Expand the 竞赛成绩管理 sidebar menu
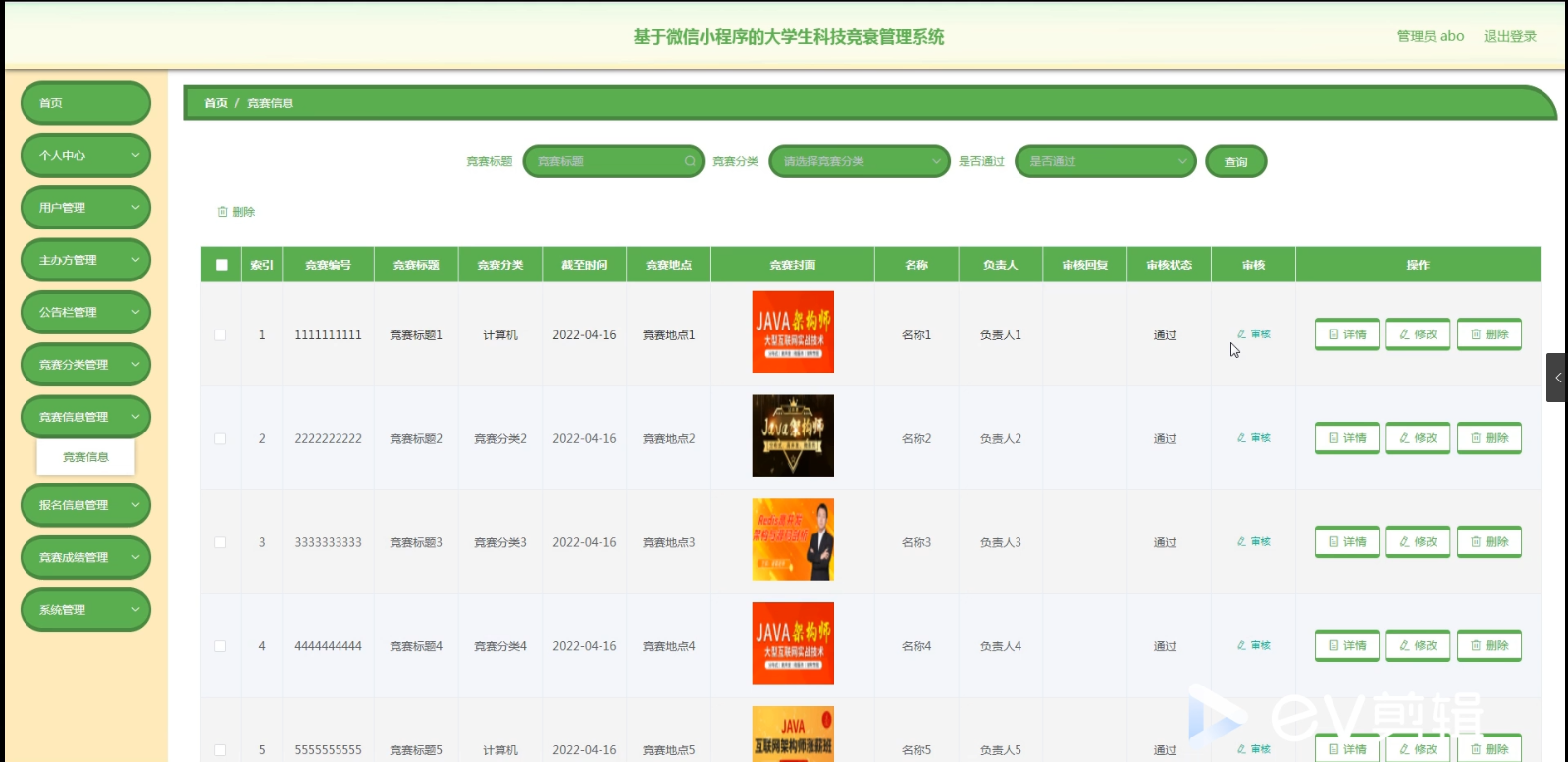Screen dimensions: 1568x762 tap(85, 557)
